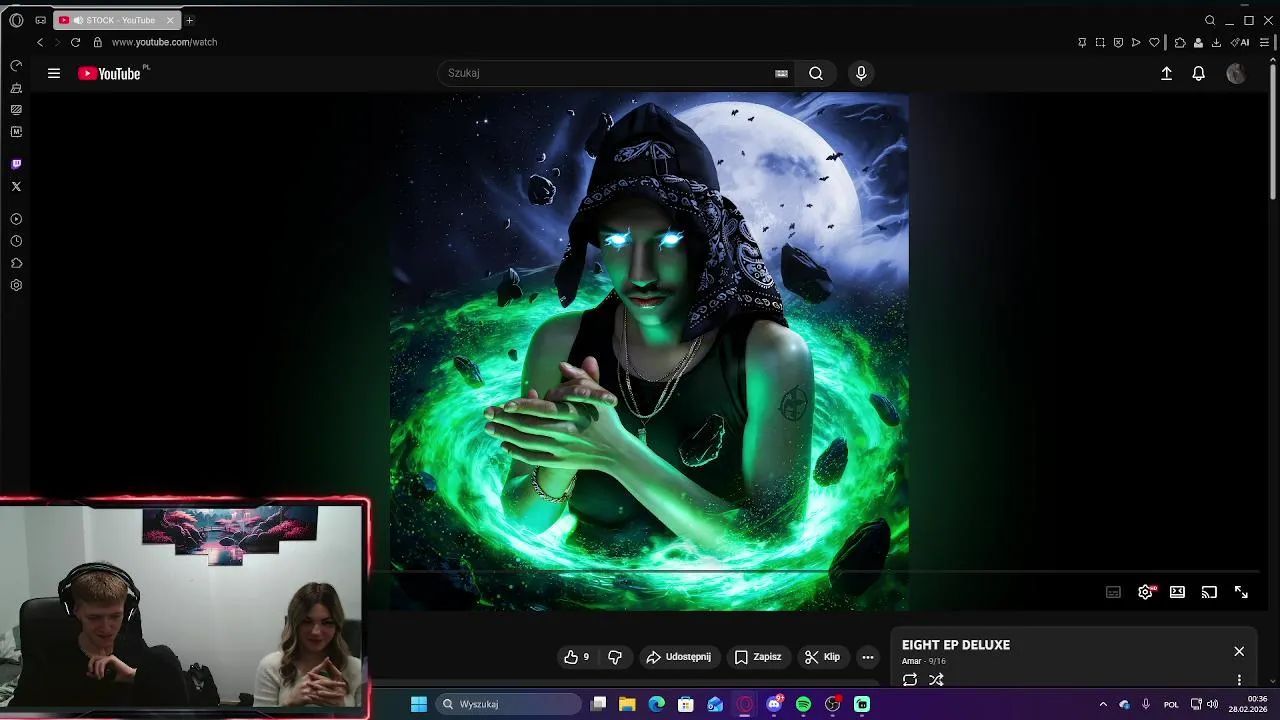Screen dimensions: 1280x720
Task: Open Twitch in the sidebar
Action: pos(16,164)
